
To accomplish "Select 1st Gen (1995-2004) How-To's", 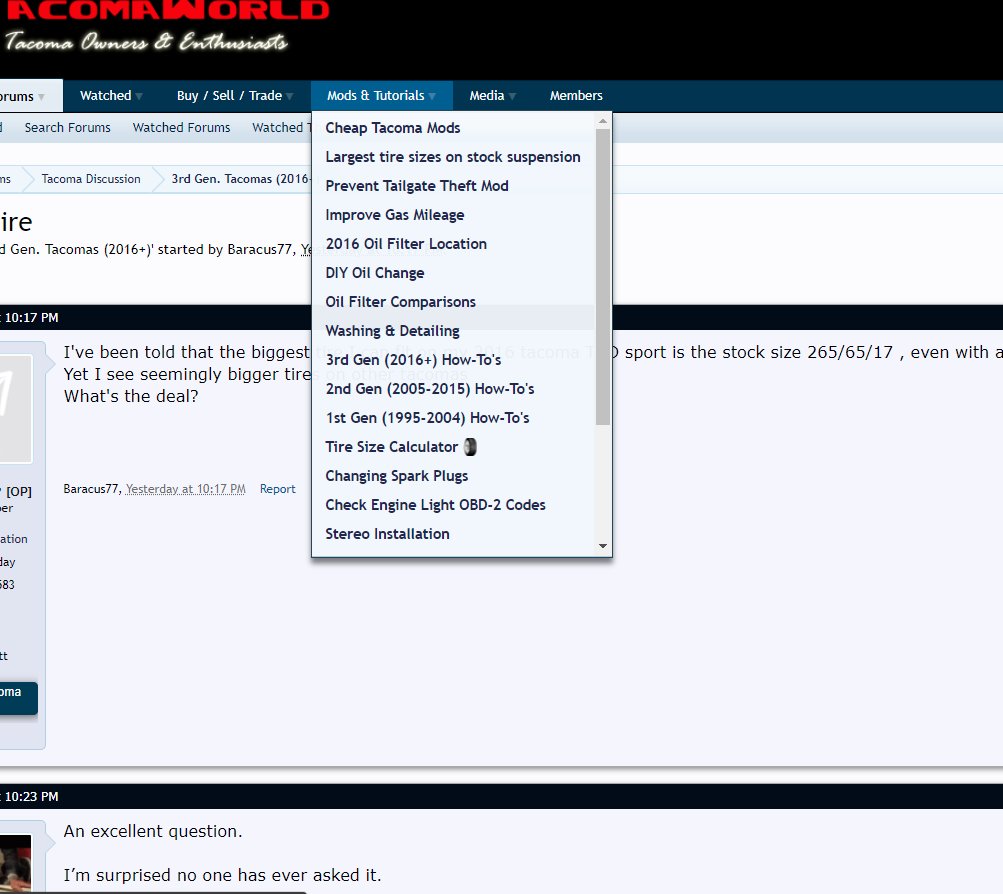I will tap(427, 418).
